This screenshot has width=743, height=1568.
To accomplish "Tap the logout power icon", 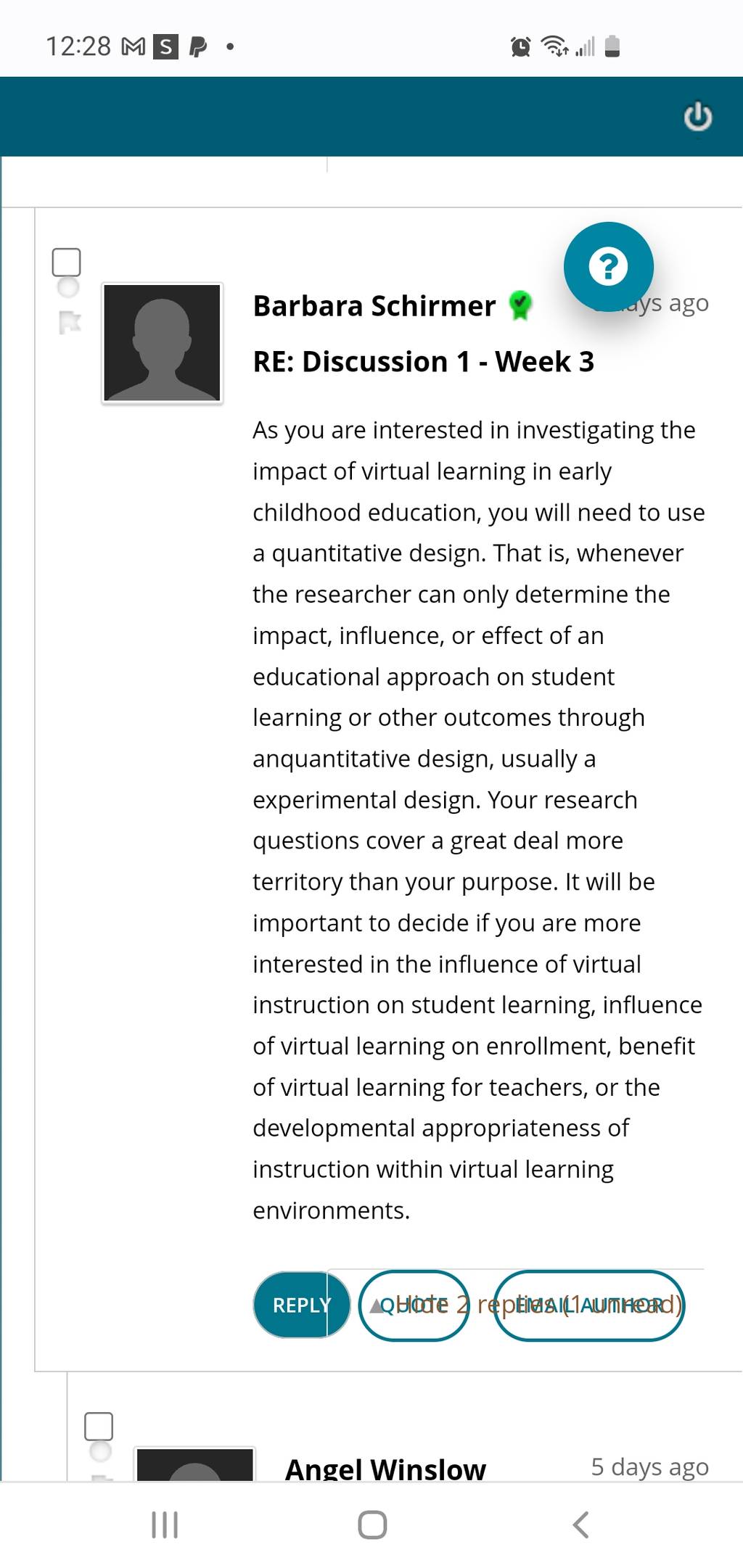I will (697, 117).
